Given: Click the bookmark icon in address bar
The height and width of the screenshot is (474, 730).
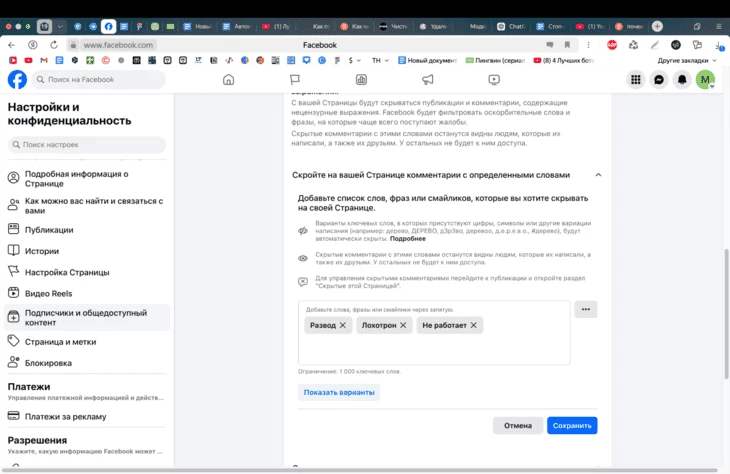Looking at the screenshot, I should coord(567,45).
